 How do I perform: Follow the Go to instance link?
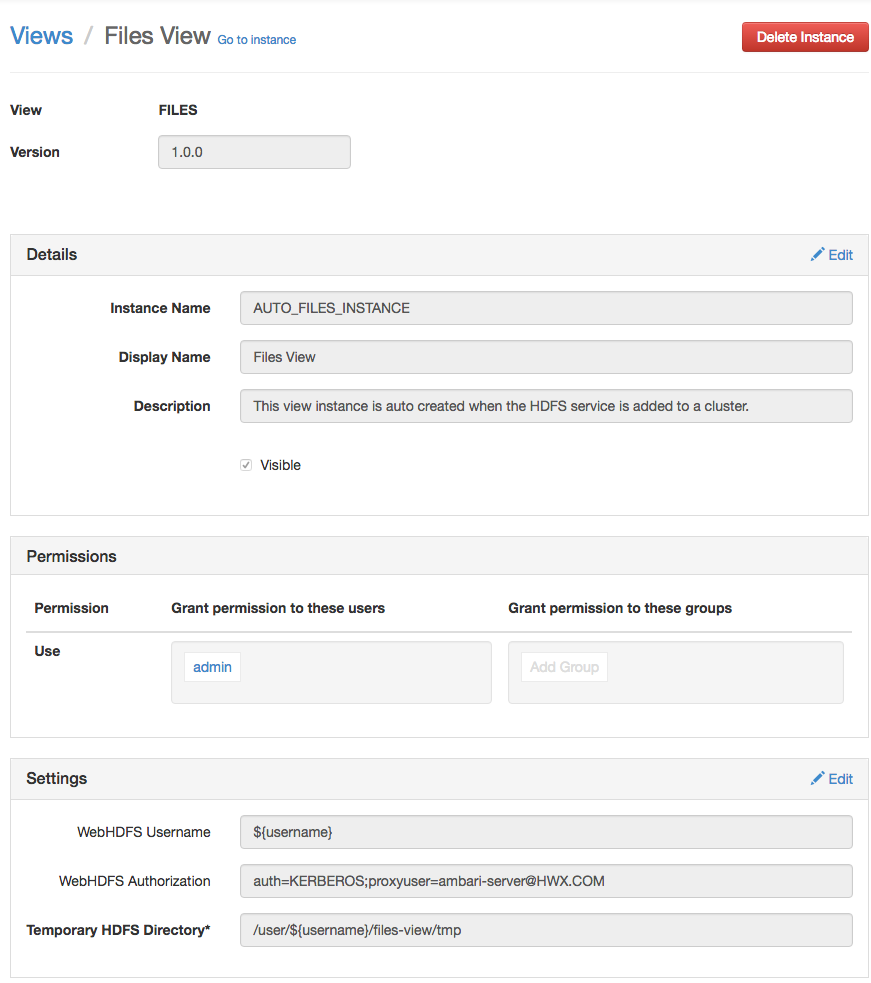tap(257, 40)
